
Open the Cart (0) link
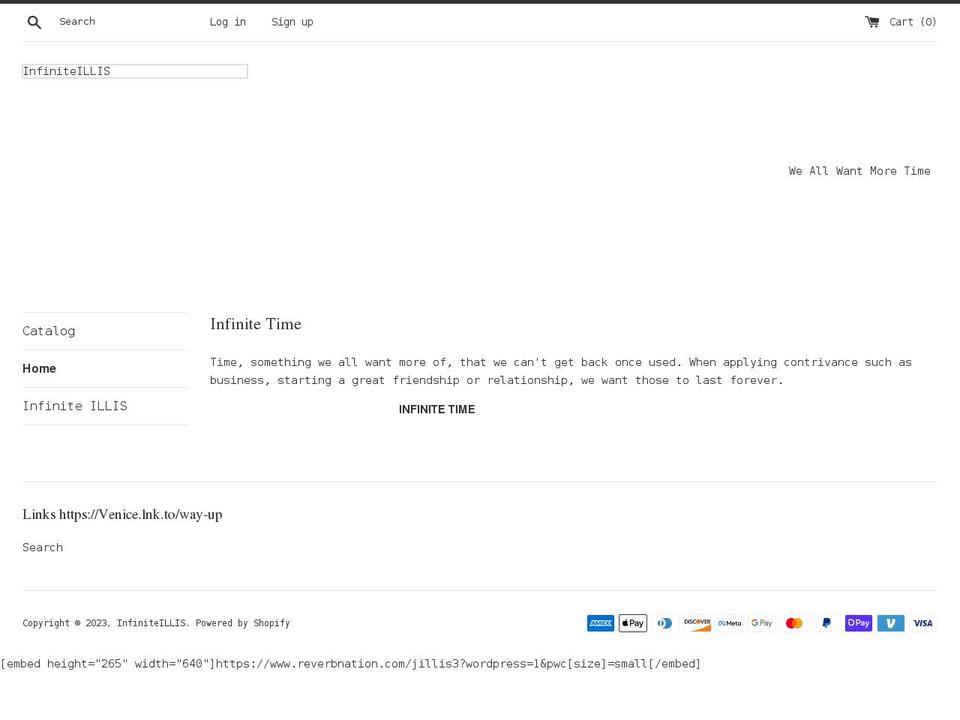coord(901,22)
